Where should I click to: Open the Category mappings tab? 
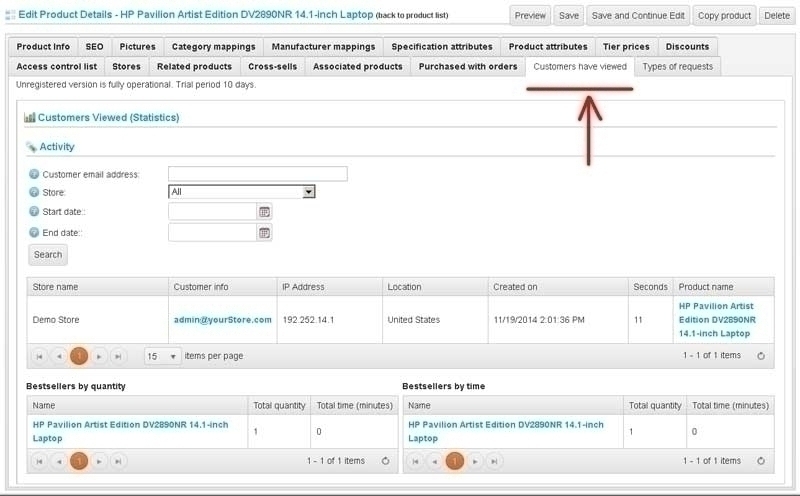pos(213,46)
